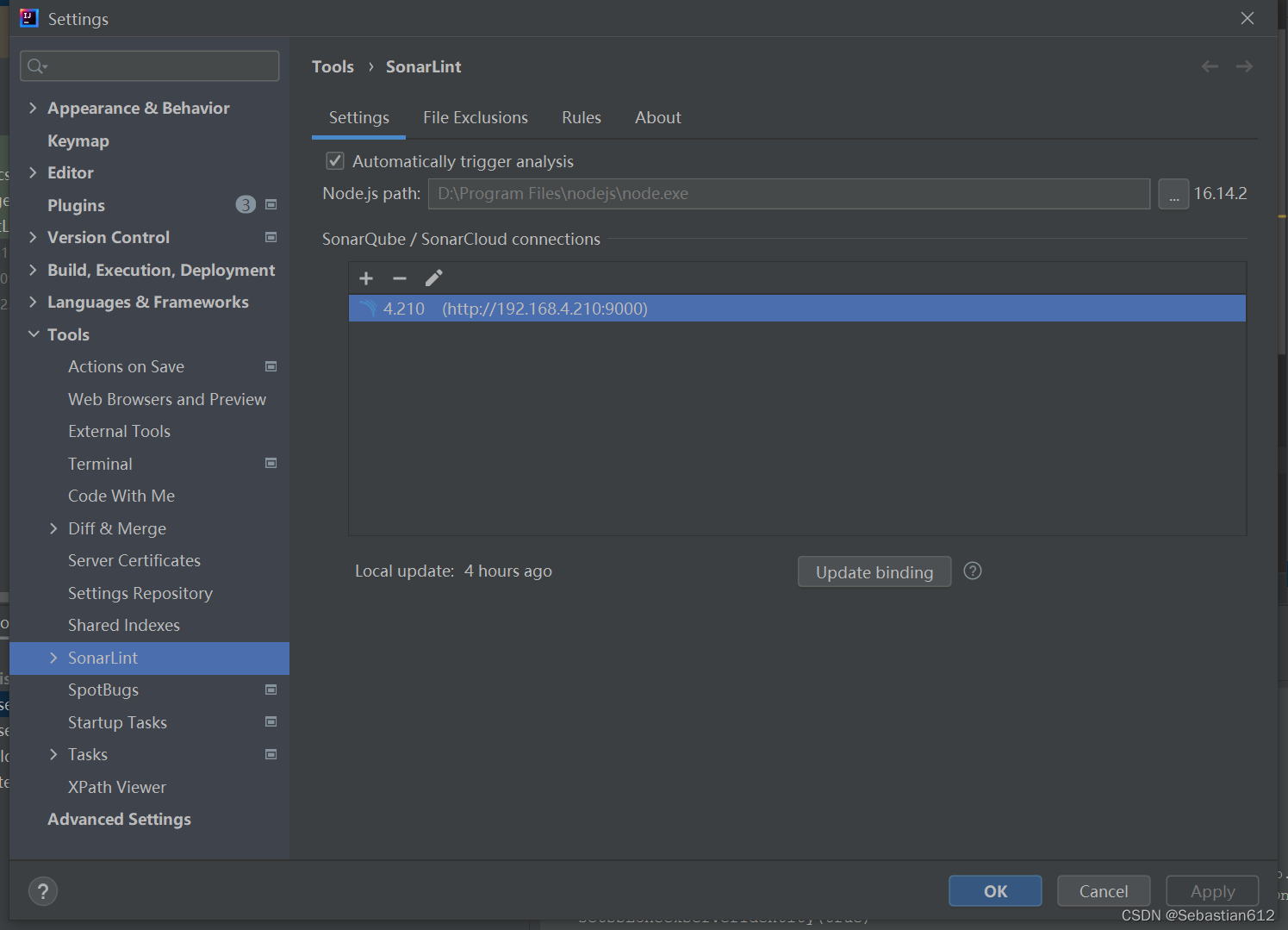The image size is (1288, 930).
Task: Click the Node.js path input field
Action: 789,194
